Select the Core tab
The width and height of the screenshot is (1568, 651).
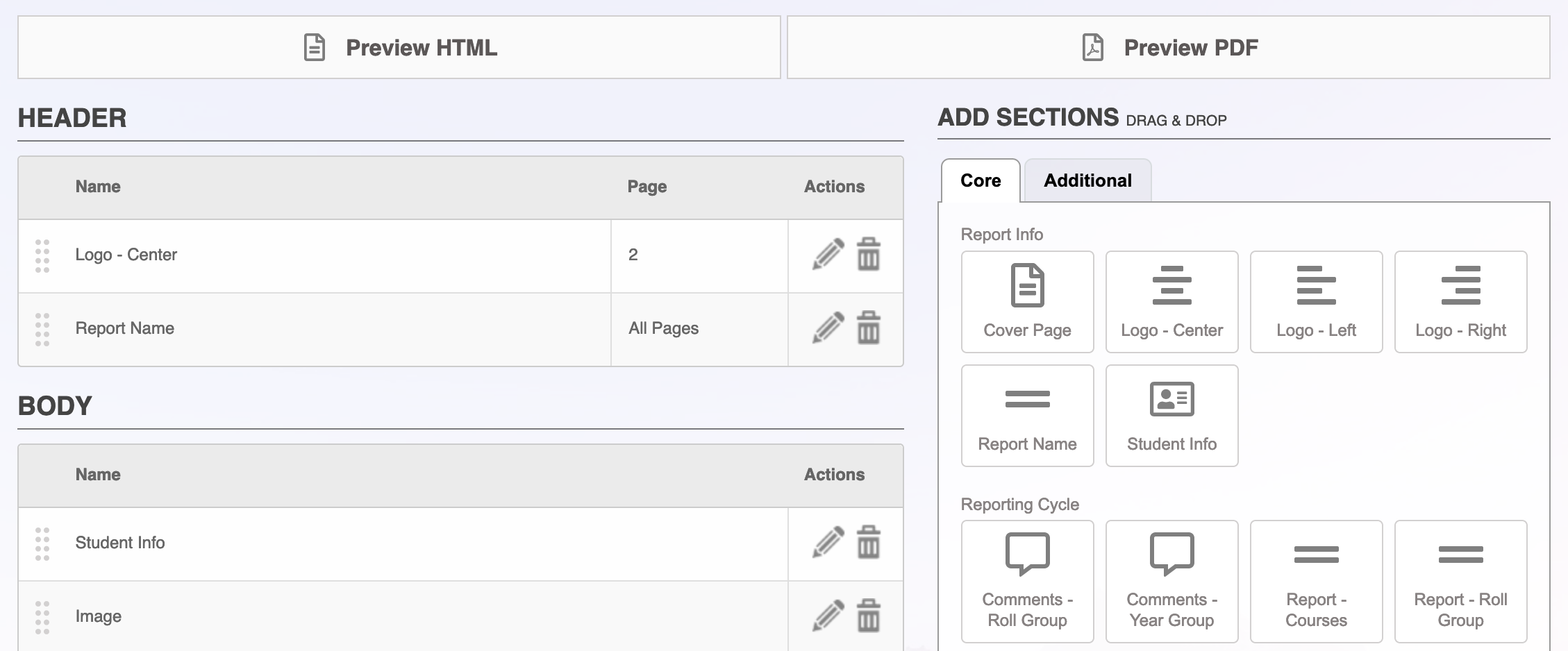click(x=980, y=180)
